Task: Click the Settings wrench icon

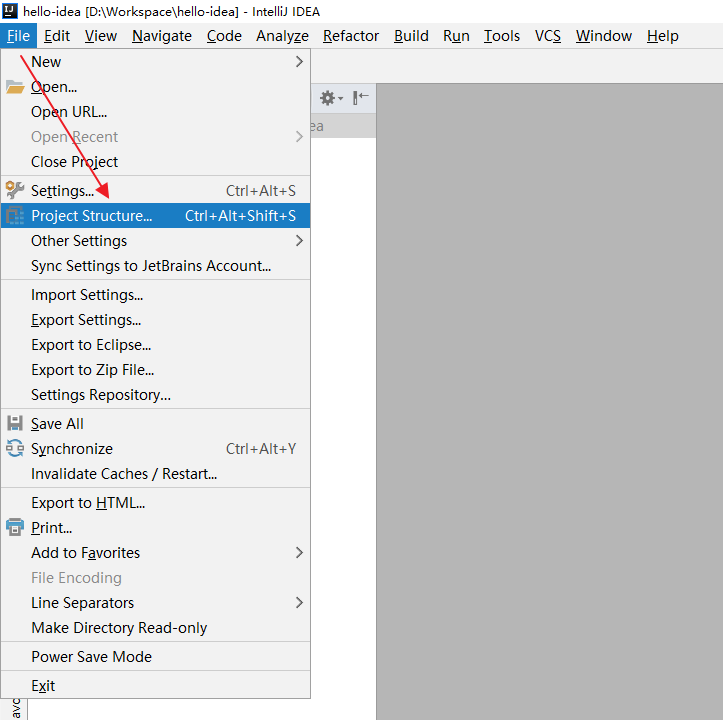Action: click(x=15, y=190)
